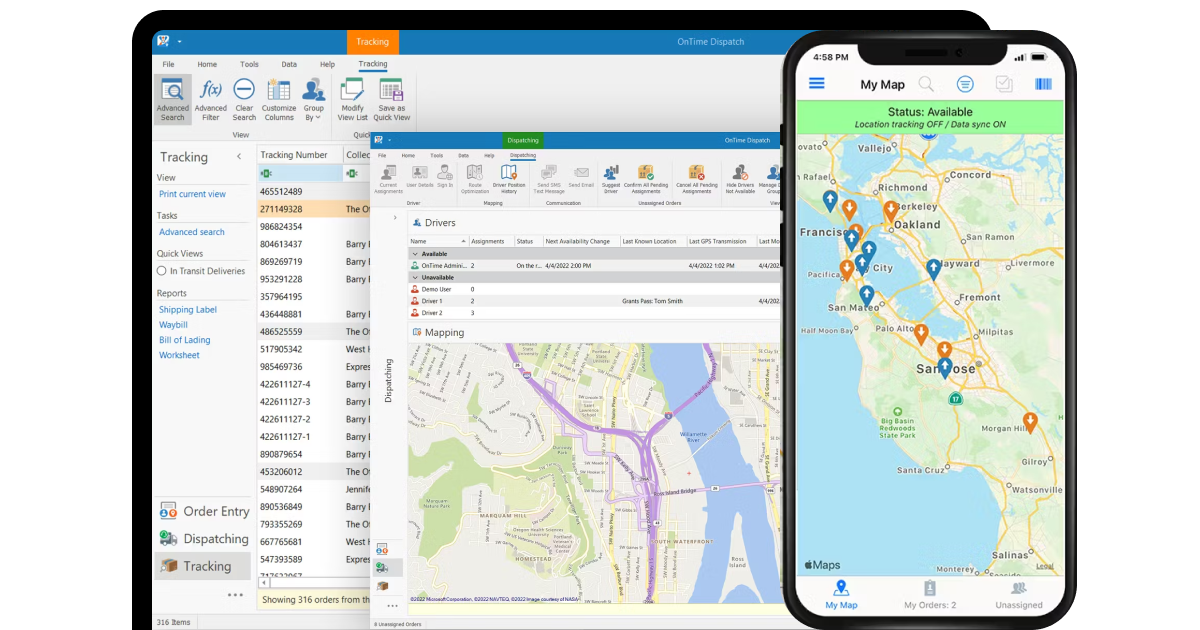Screen dimensions: 1200x630
Task: Tap the blue pin near Hayward
Action: (933, 268)
